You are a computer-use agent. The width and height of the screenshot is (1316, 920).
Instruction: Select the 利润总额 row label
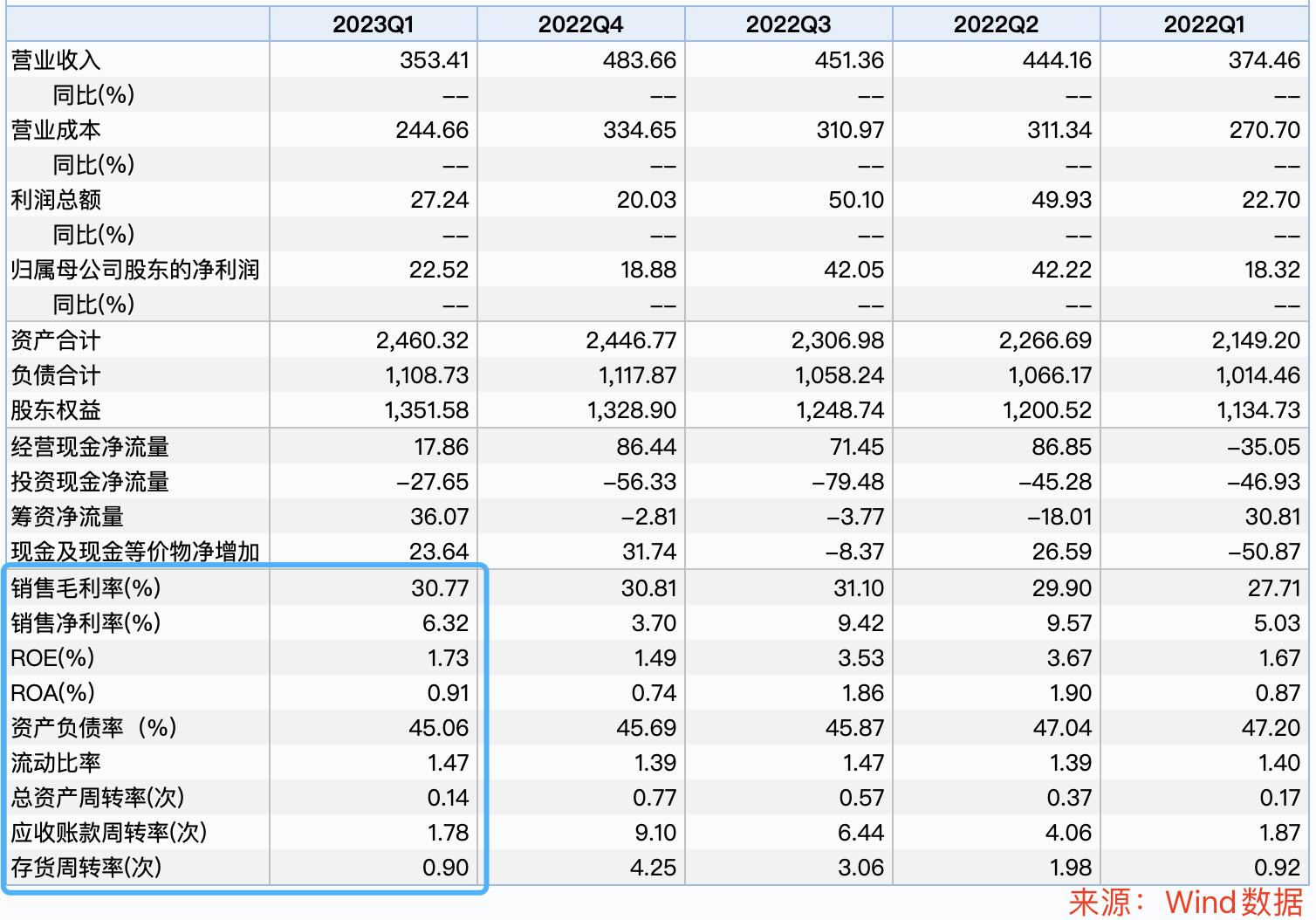56,200
